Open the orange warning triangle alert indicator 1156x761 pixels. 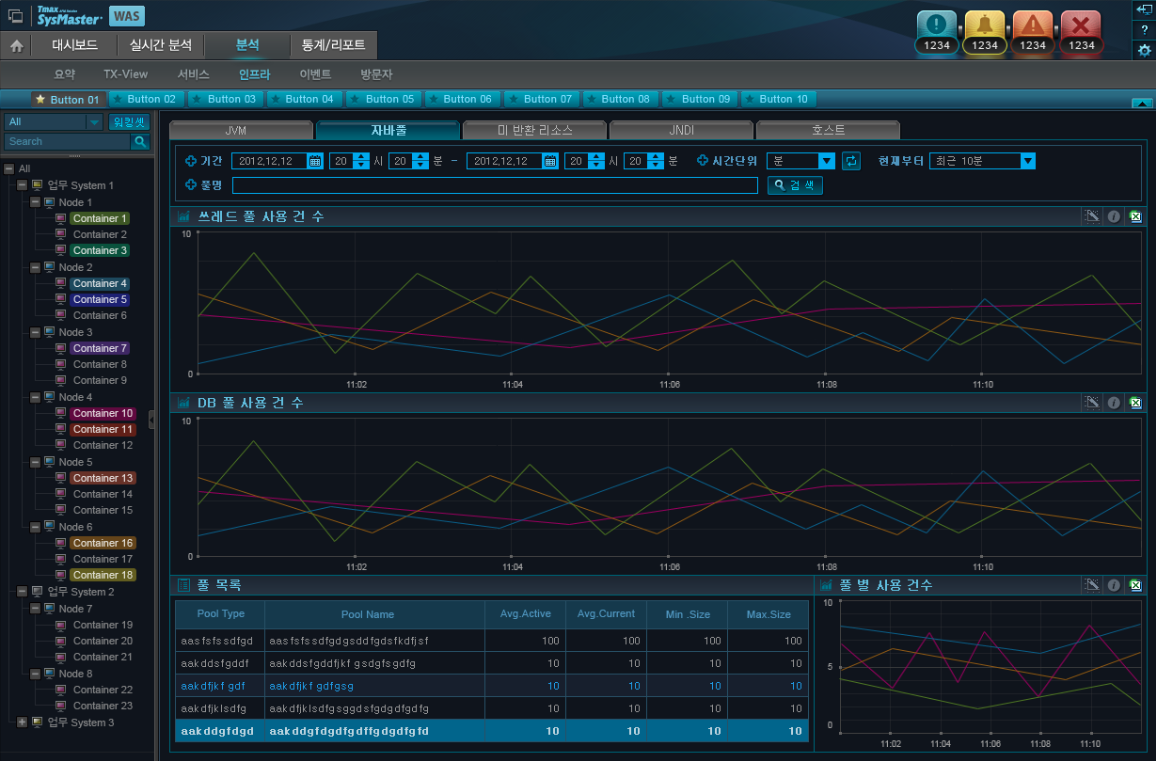[1033, 28]
